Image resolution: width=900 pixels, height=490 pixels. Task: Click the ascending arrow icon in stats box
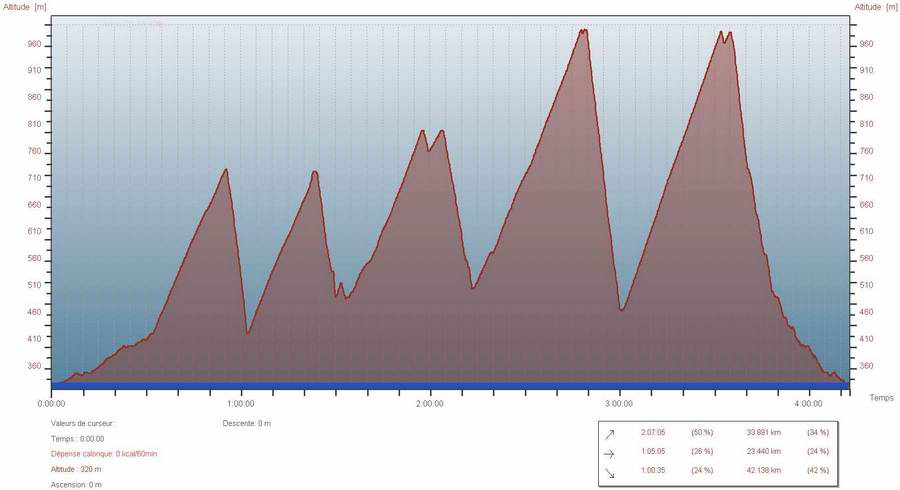609,433
